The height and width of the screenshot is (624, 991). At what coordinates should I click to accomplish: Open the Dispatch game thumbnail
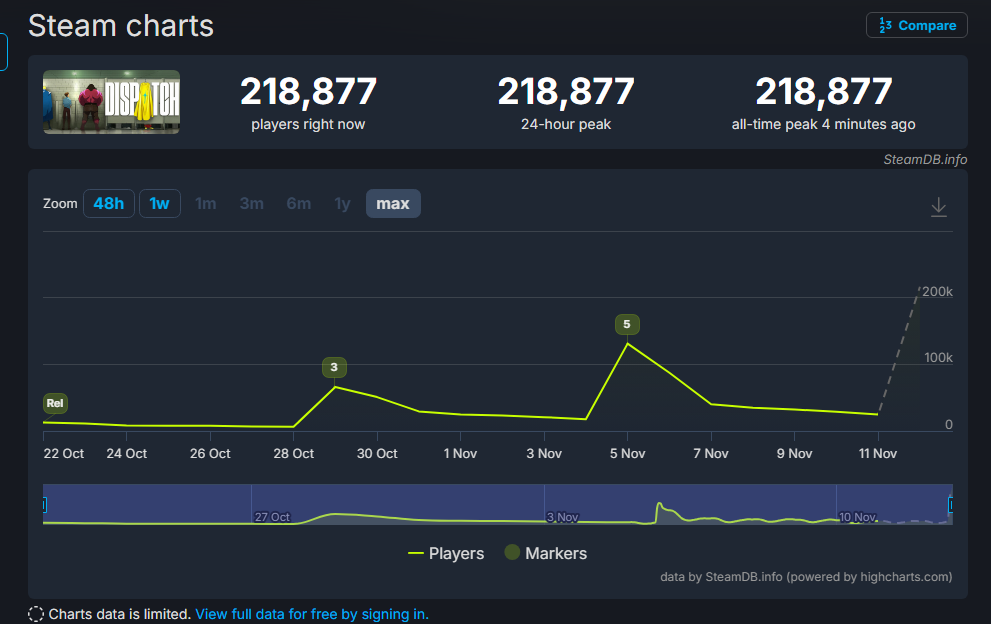(111, 102)
